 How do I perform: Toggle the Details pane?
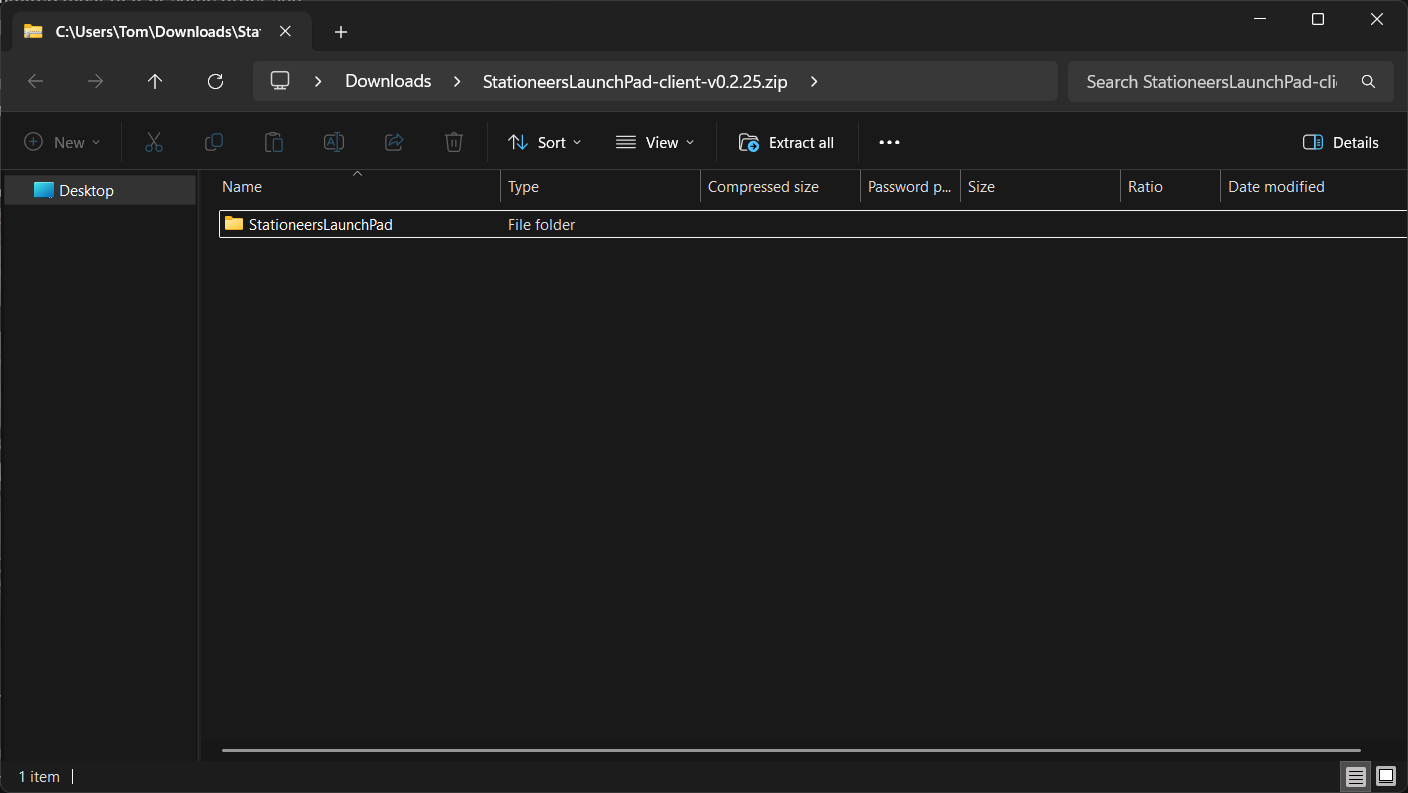pyautogui.click(x=1341, y=143)
